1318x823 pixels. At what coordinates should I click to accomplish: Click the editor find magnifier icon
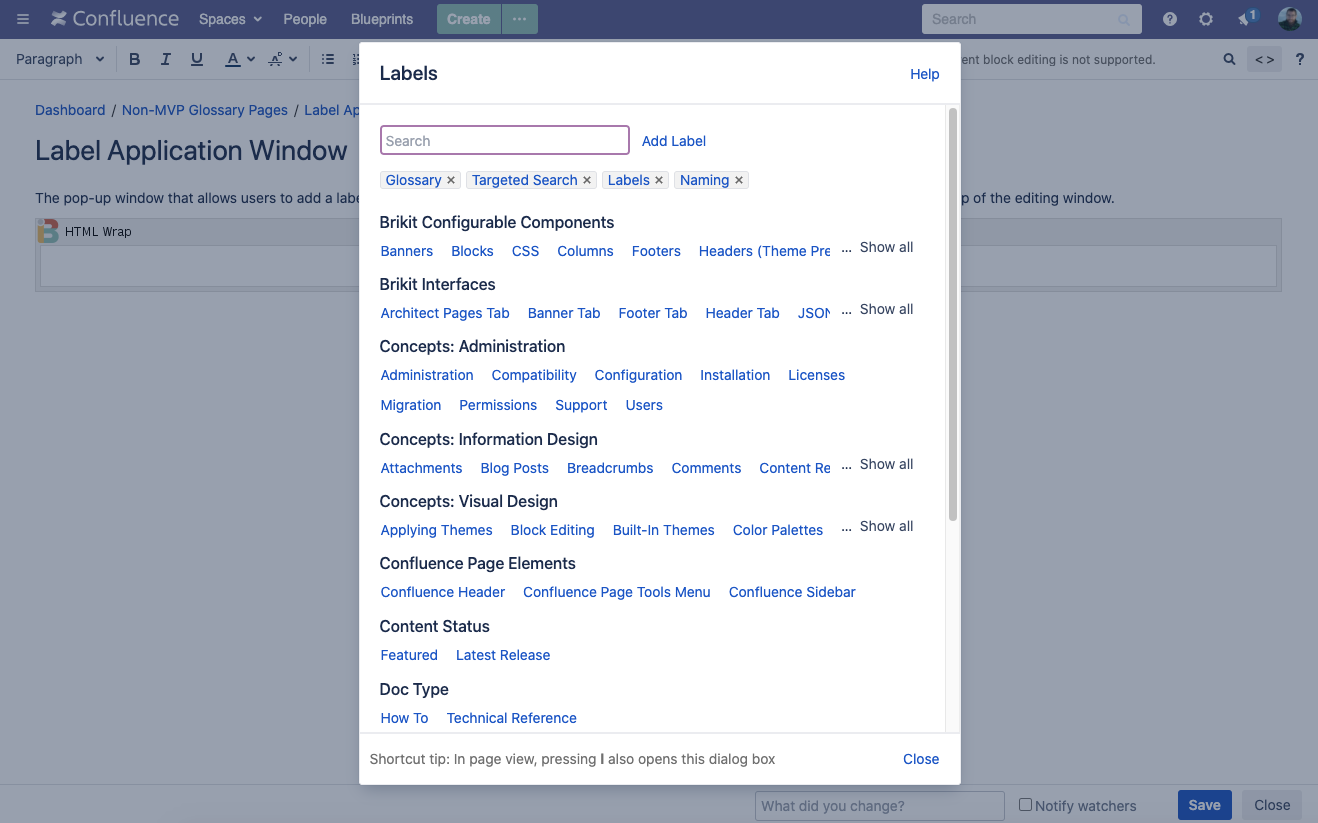click(x=1230, y=59)
